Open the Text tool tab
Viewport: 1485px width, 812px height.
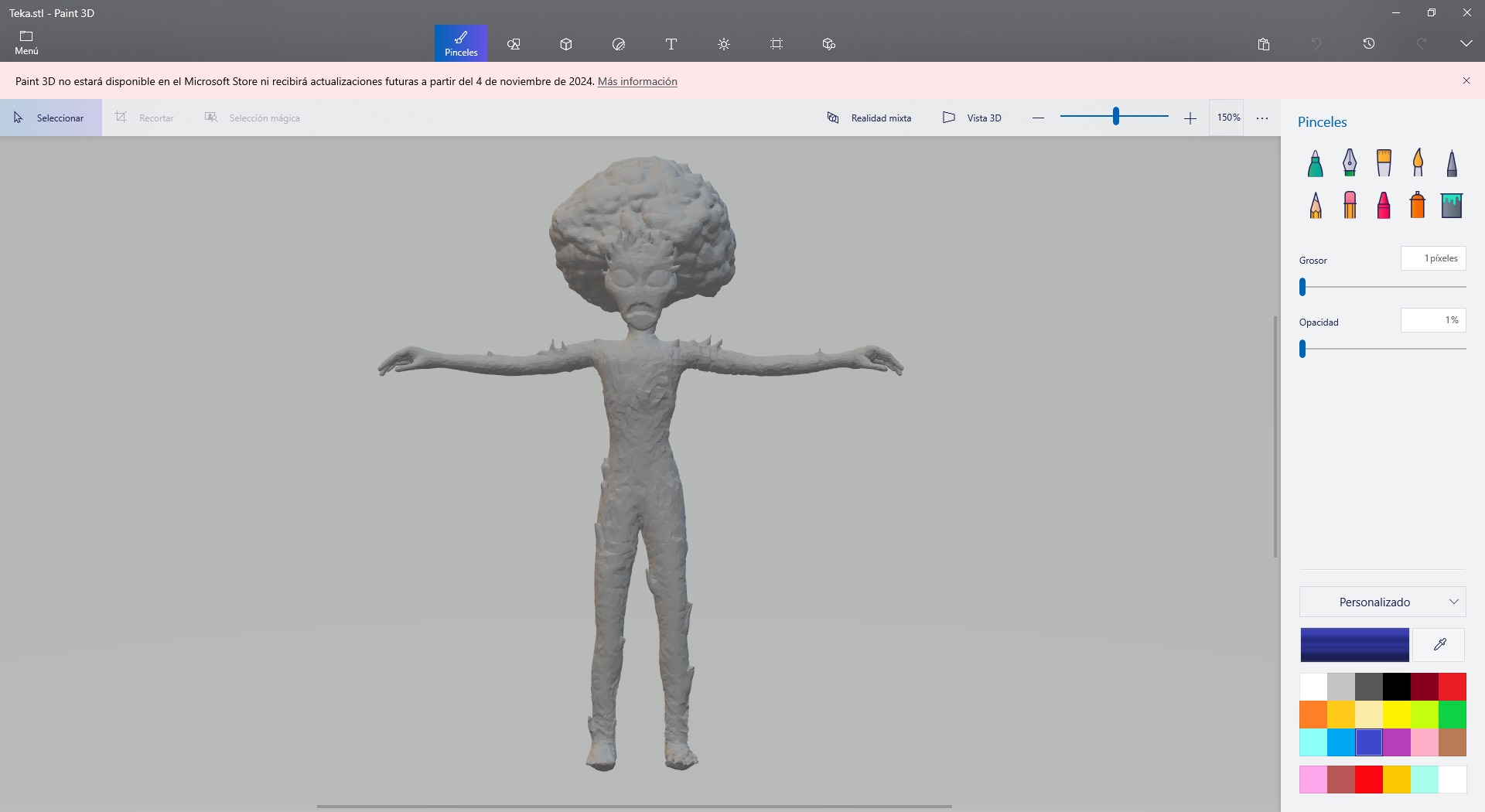[671, 44]
